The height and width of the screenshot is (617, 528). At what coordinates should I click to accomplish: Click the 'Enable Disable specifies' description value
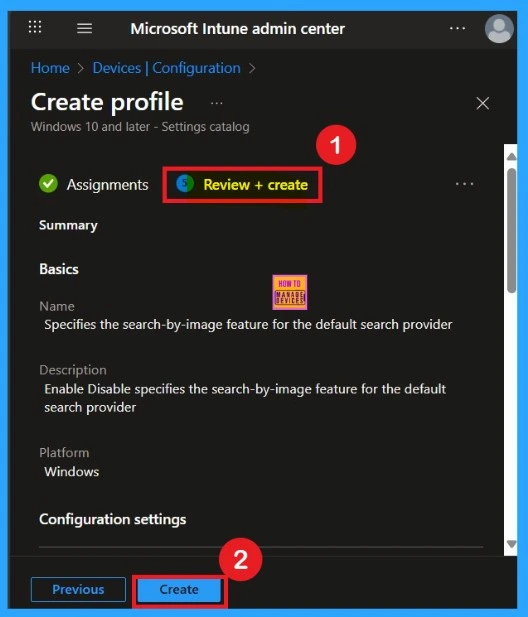(x=245, y=398)
